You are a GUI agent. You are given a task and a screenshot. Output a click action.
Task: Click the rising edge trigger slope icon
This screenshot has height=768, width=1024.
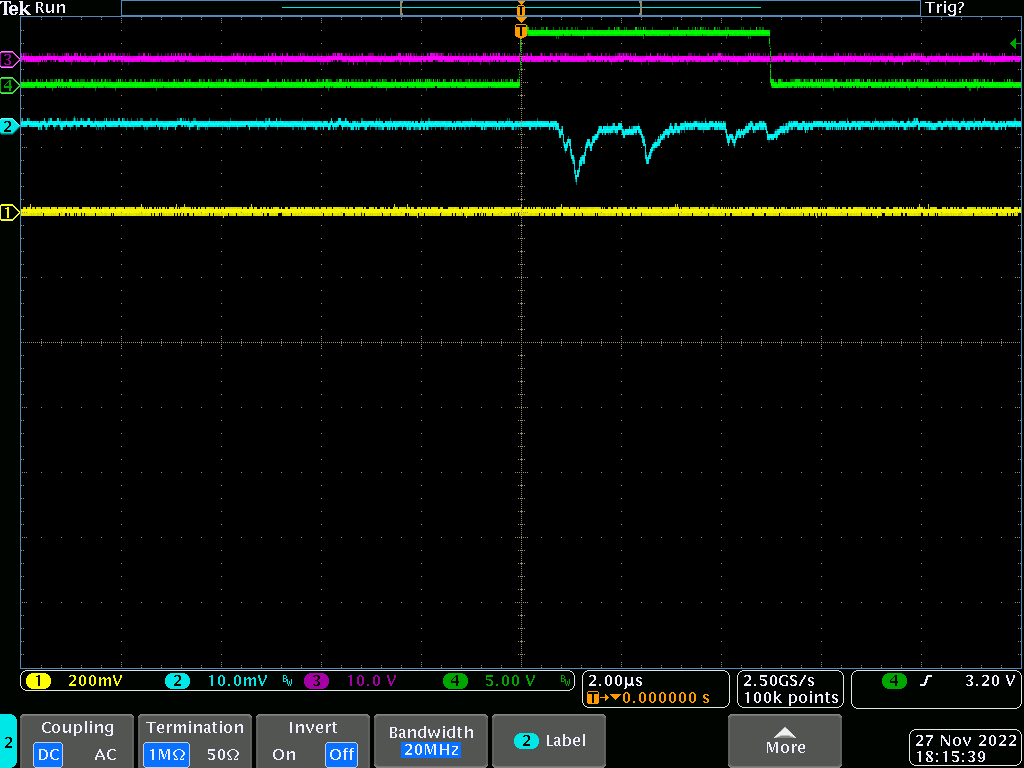pyautogui.click(x=926, y=681)
